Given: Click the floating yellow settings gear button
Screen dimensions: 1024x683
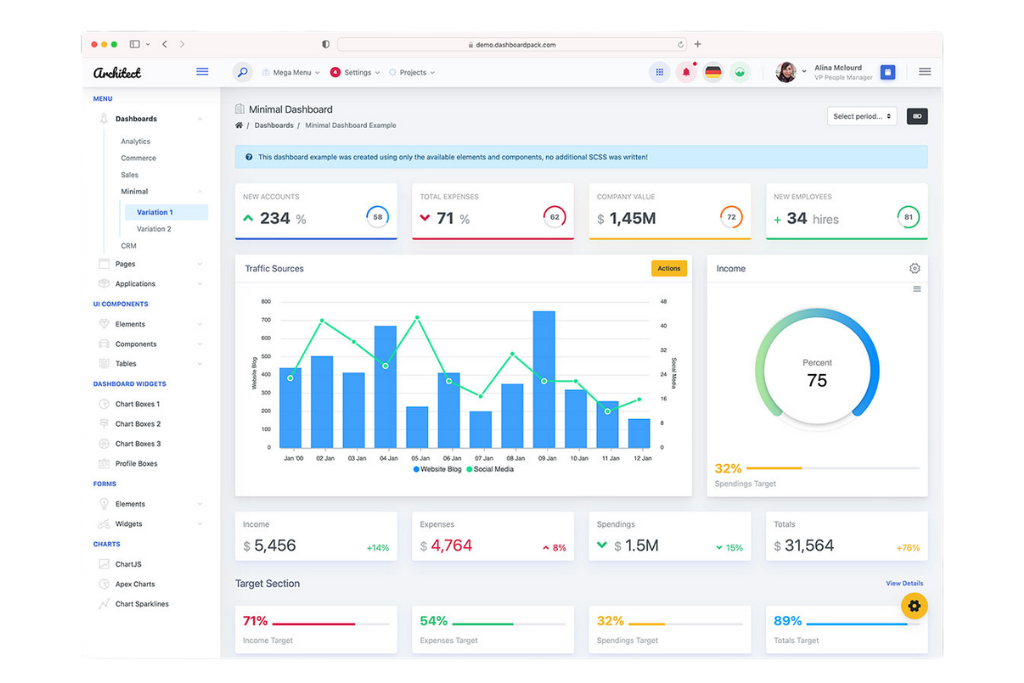Looking at the screenshot, I should (x=914, y=606).
